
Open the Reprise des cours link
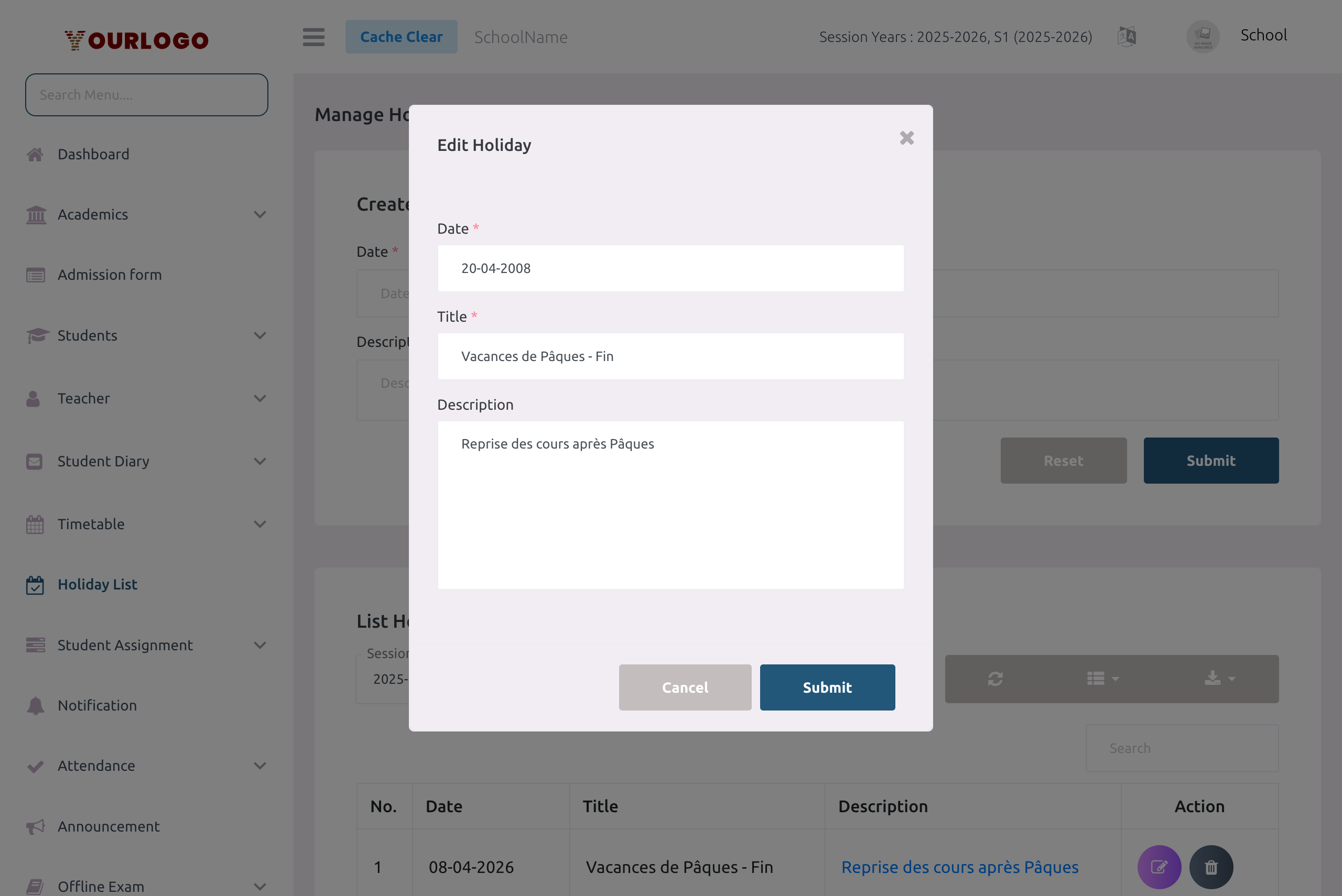pos(959,866)
